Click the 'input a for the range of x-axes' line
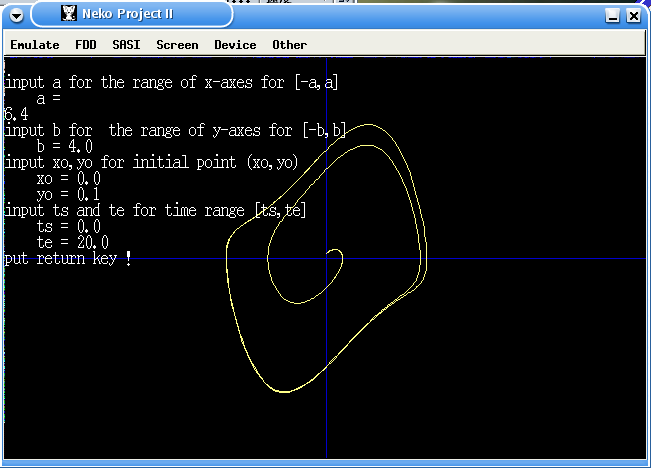Image resolution: width=651 pixels, height=468 pixels. click(171, 82)
